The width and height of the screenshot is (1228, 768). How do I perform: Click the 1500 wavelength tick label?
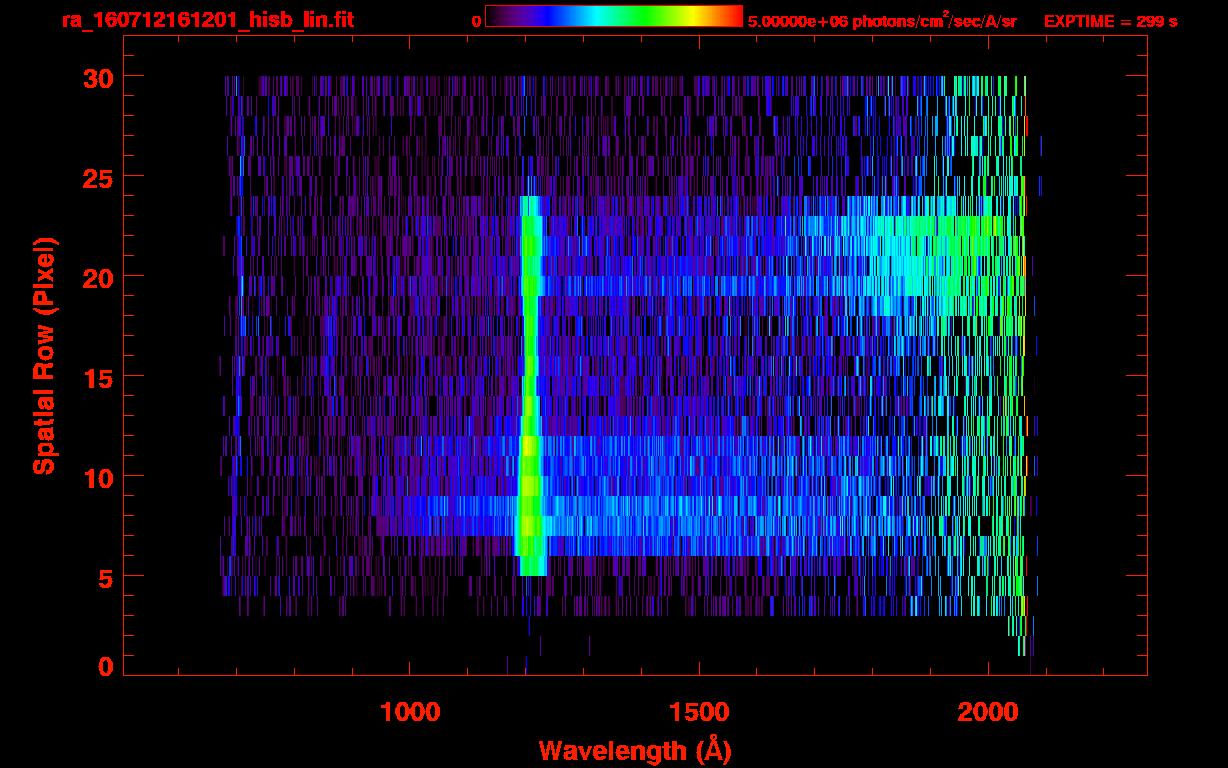point(699,711)
